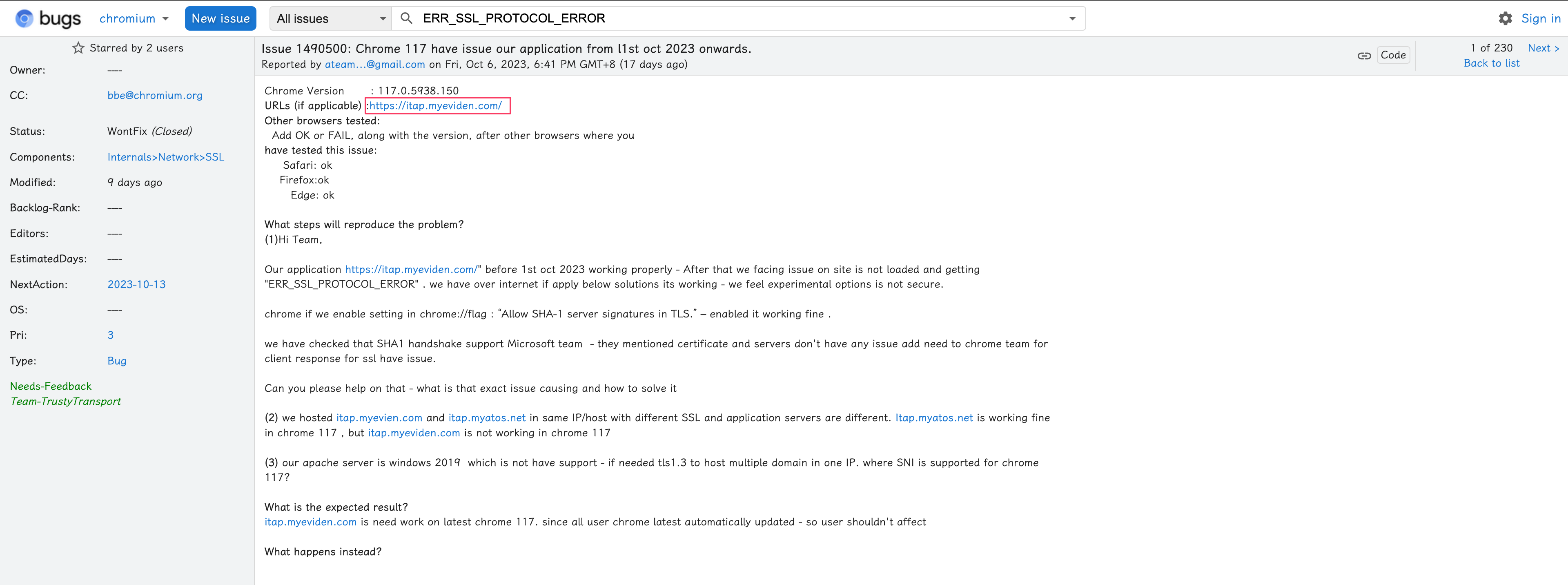Click the Code button

pos(1393,56)
